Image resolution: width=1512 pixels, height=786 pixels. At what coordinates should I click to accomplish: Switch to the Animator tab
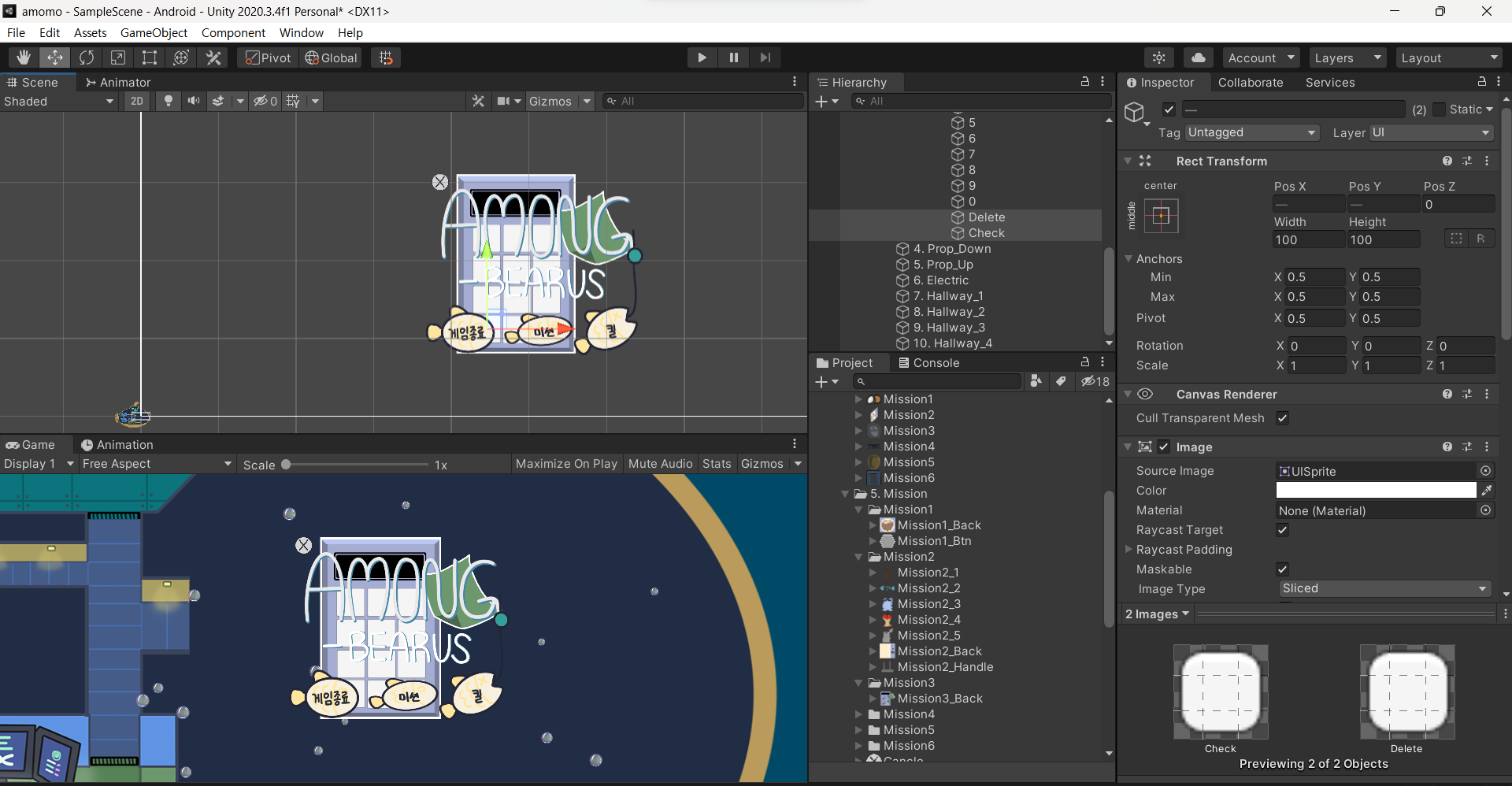point(117,82)
